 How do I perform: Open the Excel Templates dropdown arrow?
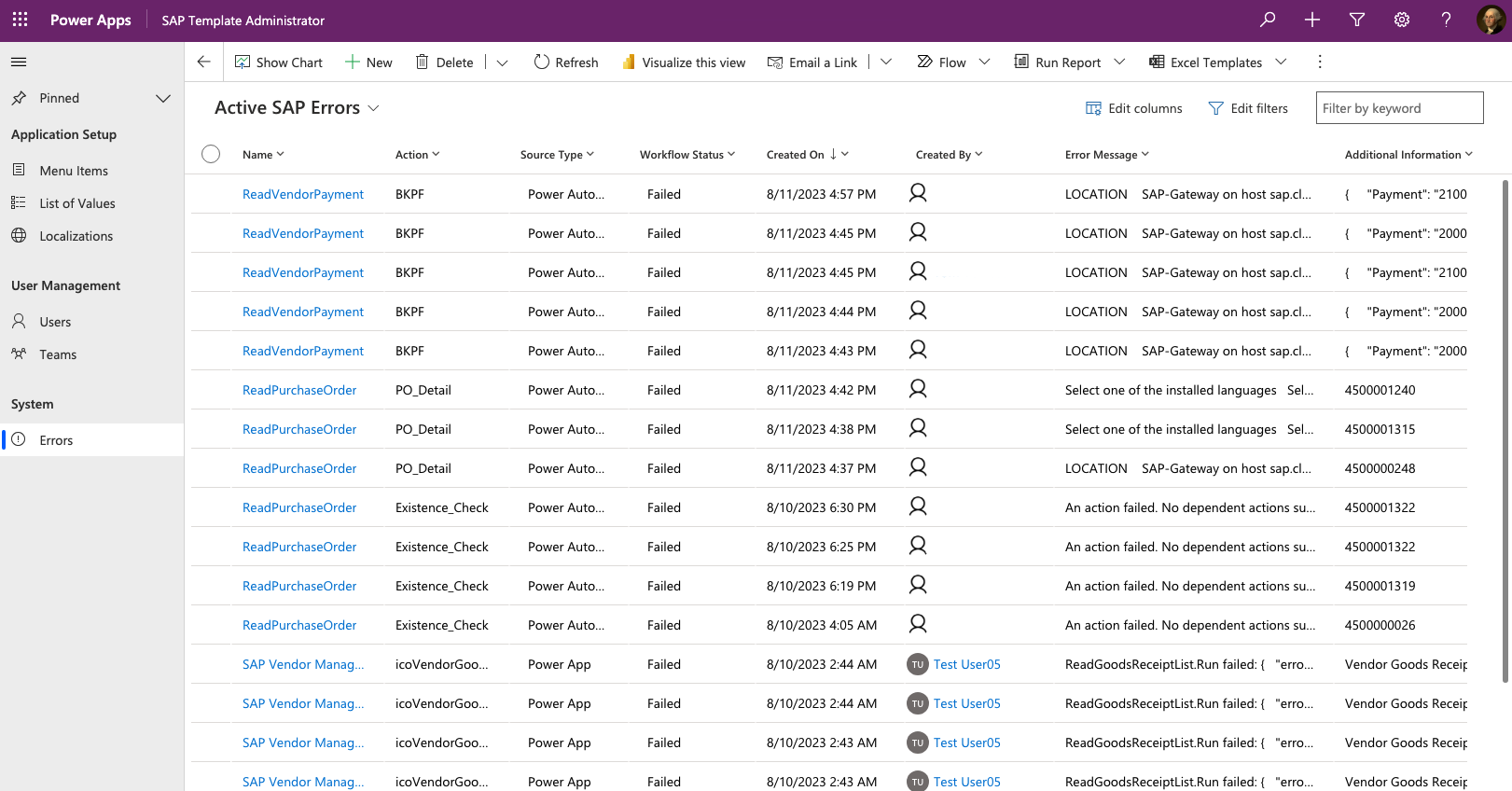[x=1281, y=62]
